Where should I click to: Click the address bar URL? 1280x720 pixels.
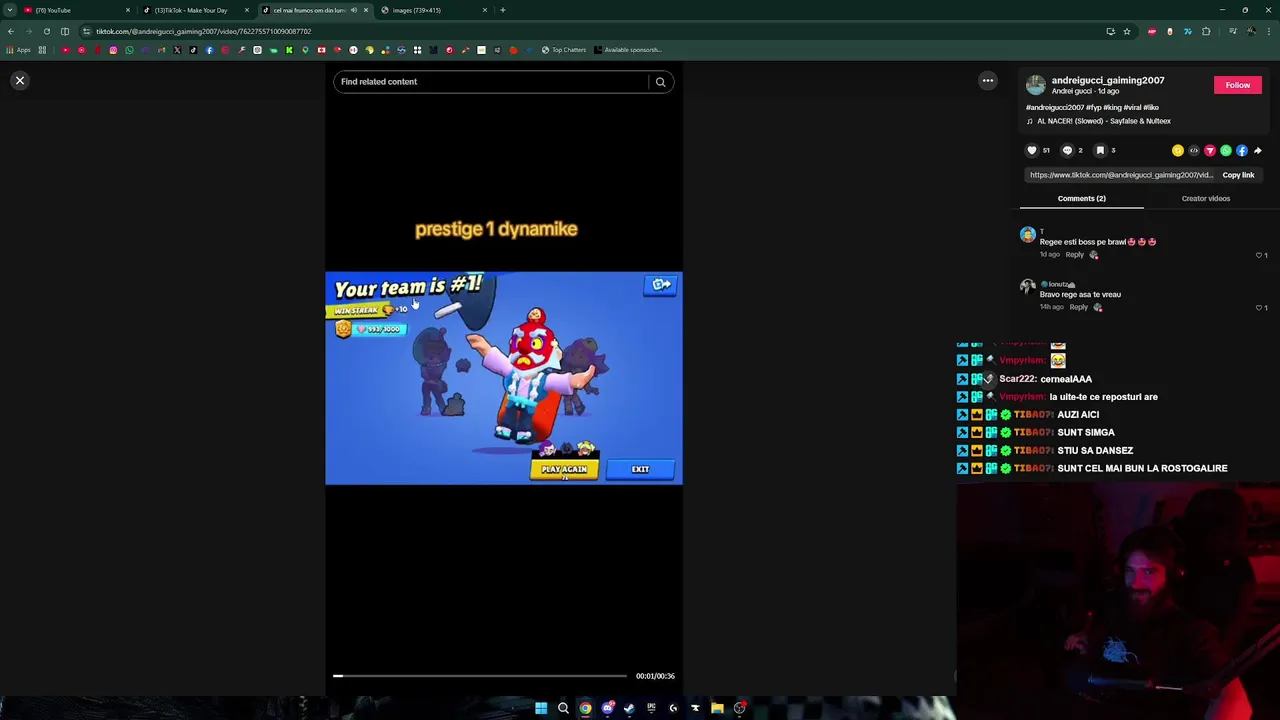coord(204,31)
